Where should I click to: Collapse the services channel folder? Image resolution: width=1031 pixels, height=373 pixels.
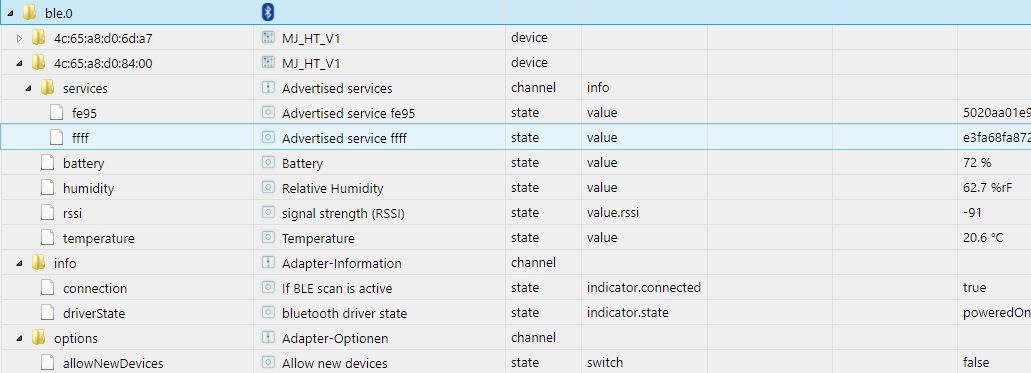[28, 88]
